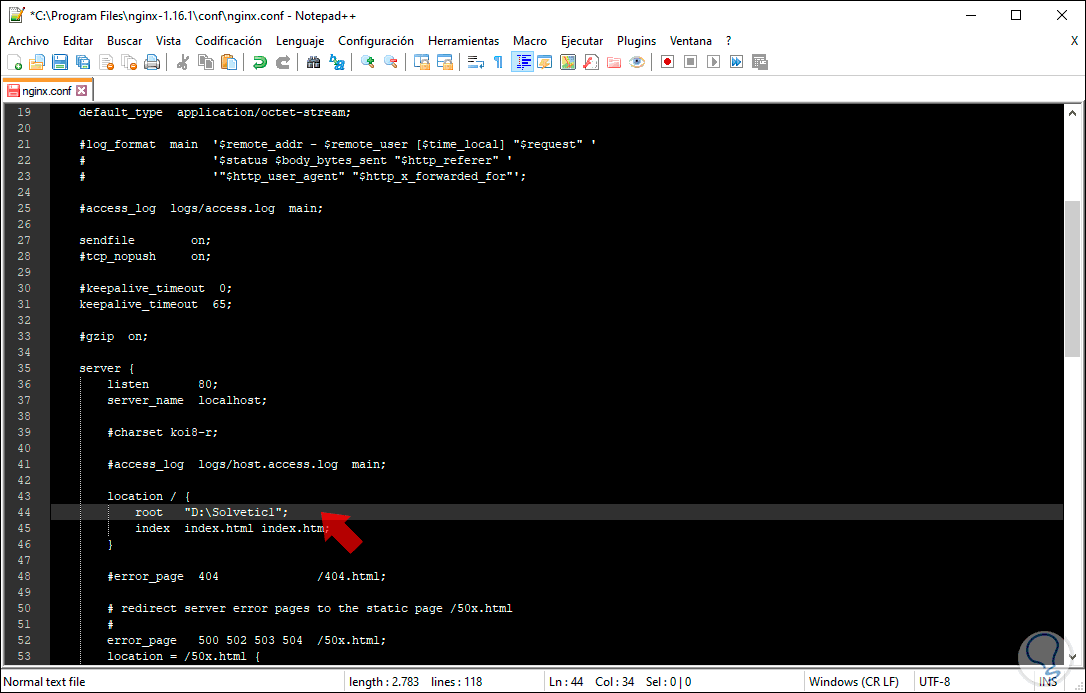Open the Archivo menu
Image resolution: width=1086 pixels, height=693 pixels.
(x=28, y=41)
